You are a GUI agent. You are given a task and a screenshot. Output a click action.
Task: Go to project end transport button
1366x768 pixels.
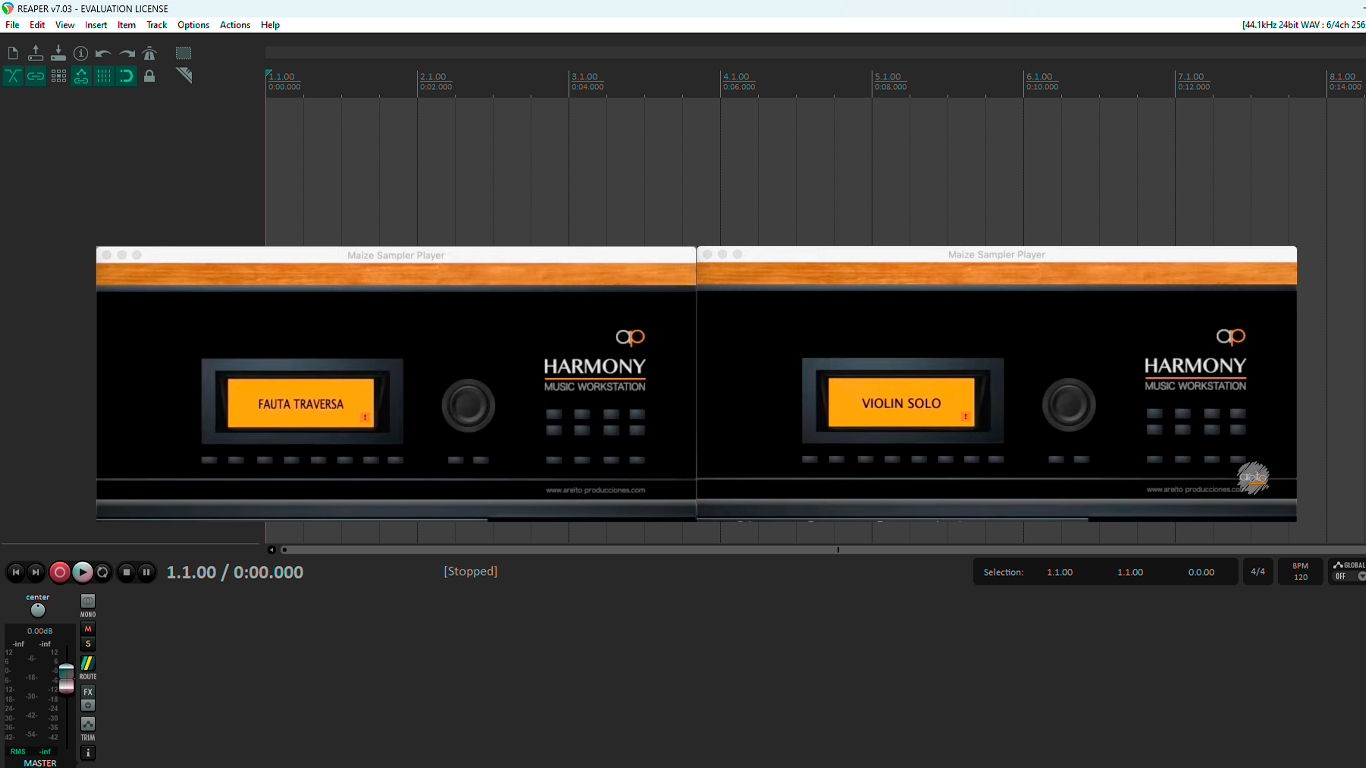click(36, 572)
